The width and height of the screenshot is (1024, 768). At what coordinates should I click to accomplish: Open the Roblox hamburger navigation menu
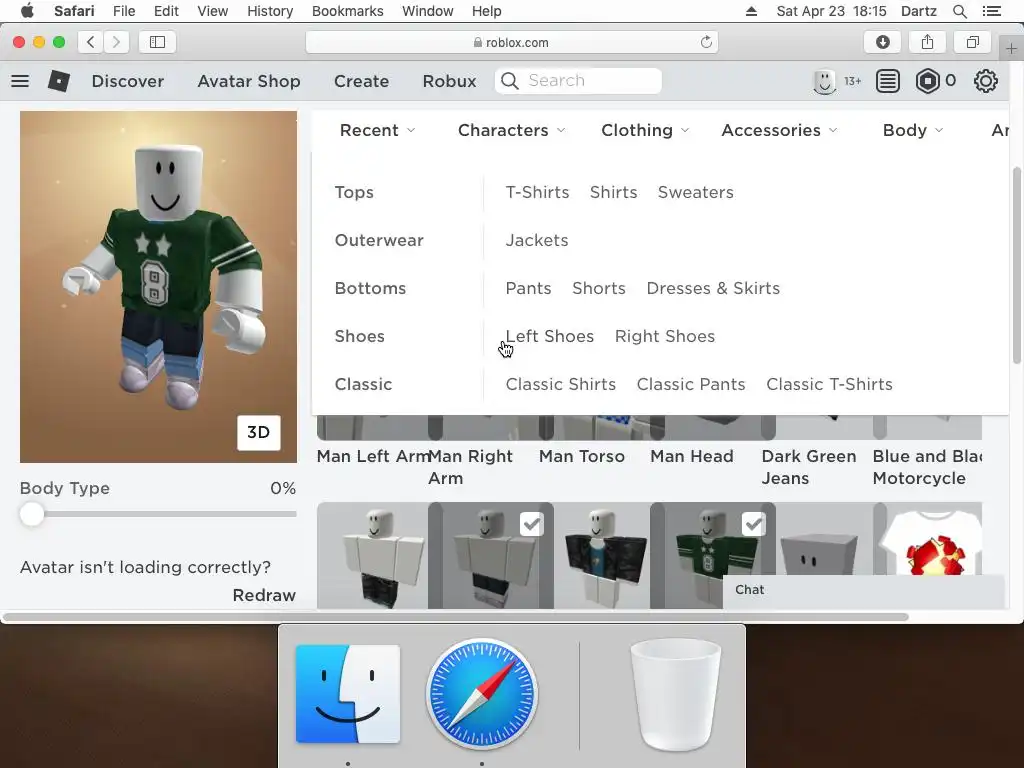tap(20, 81)
